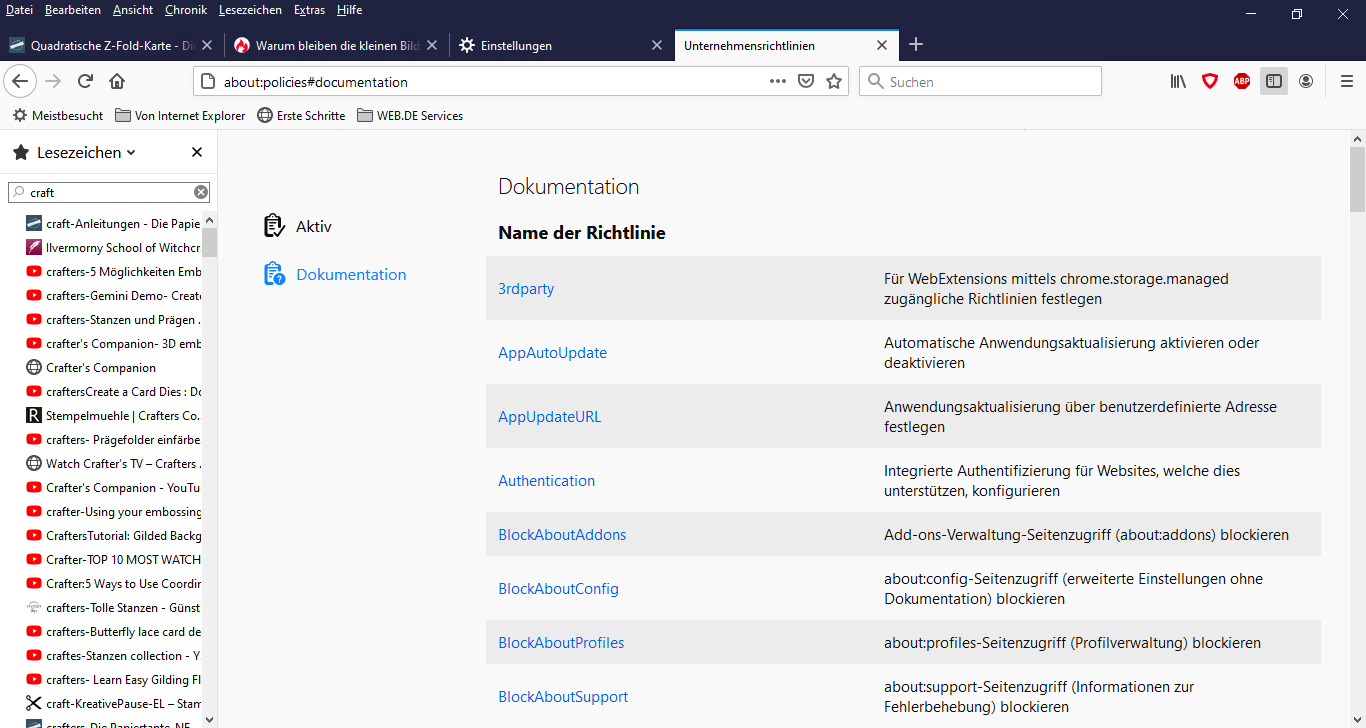The height and width of the screenshot is (728, 1366).
Task: Open the Library icon in toolbar
Action: click(x=1178, y=82)
